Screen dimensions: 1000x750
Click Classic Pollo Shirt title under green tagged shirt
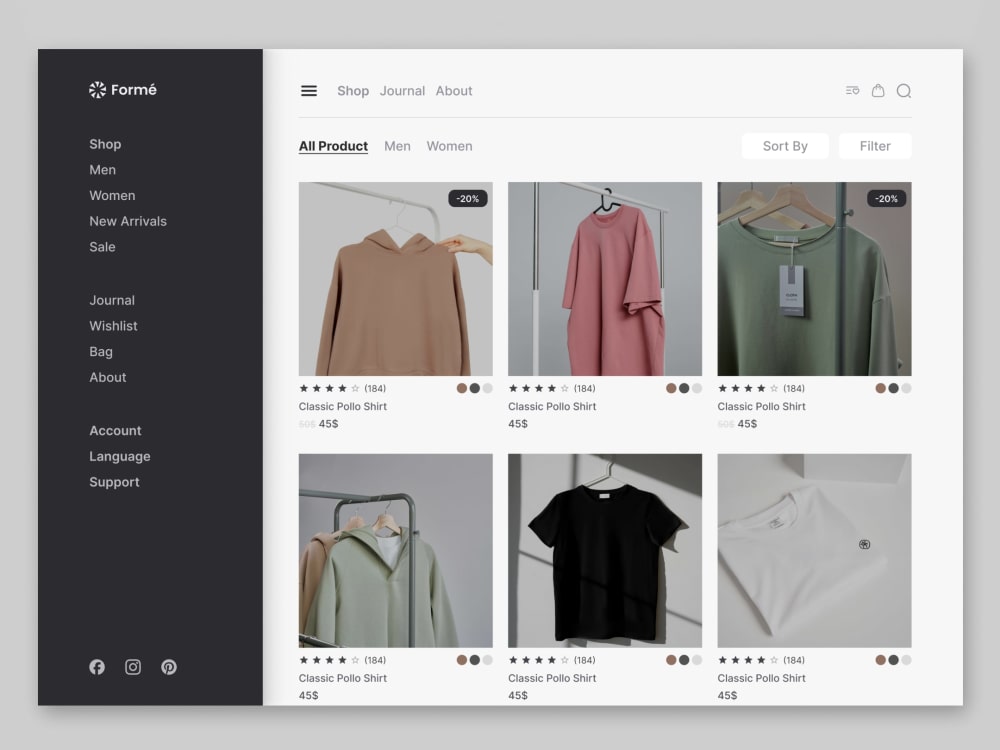[761, 406]
